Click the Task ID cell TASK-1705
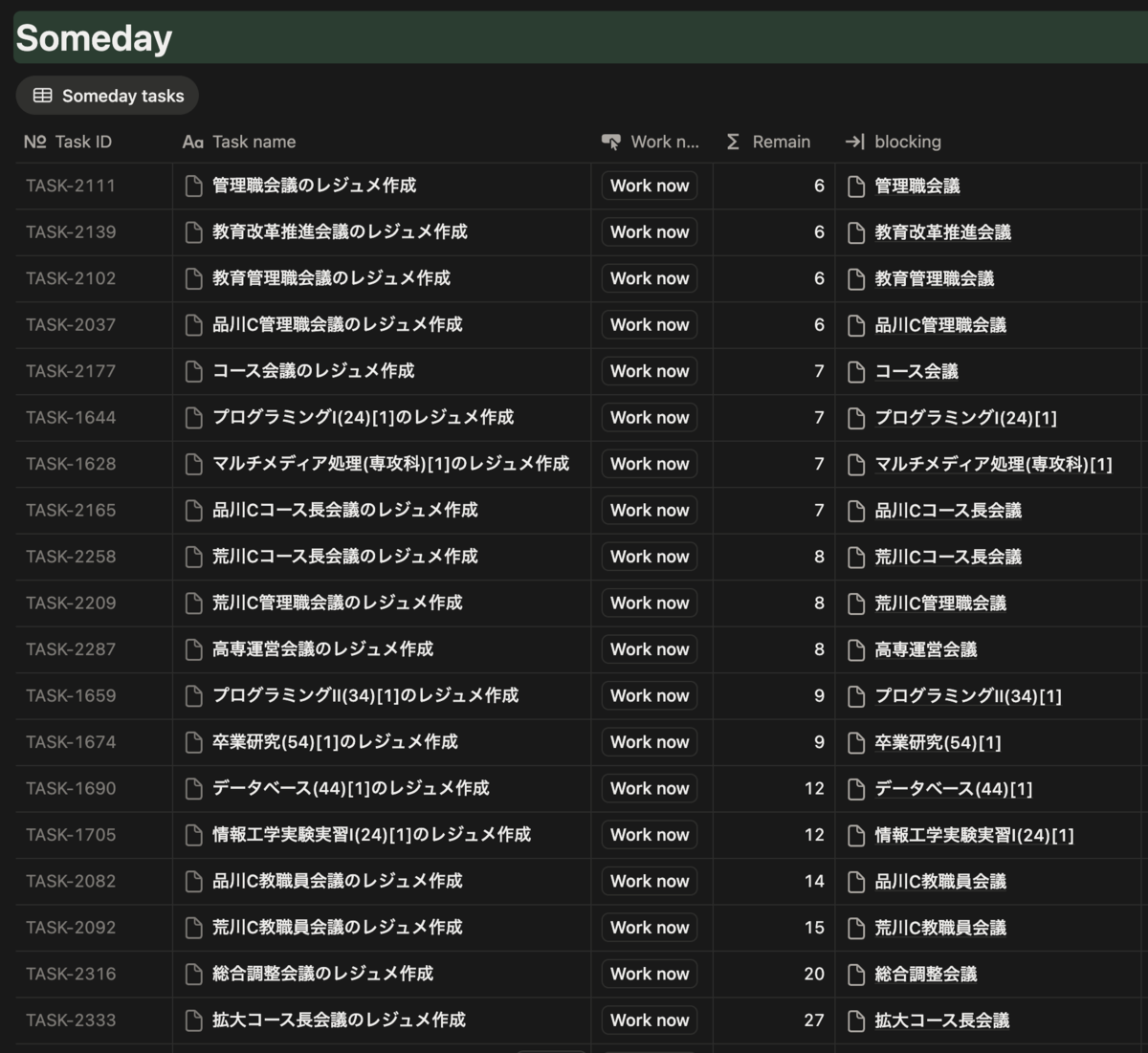Screen dimensions: 1148x1053 [71, 835]
